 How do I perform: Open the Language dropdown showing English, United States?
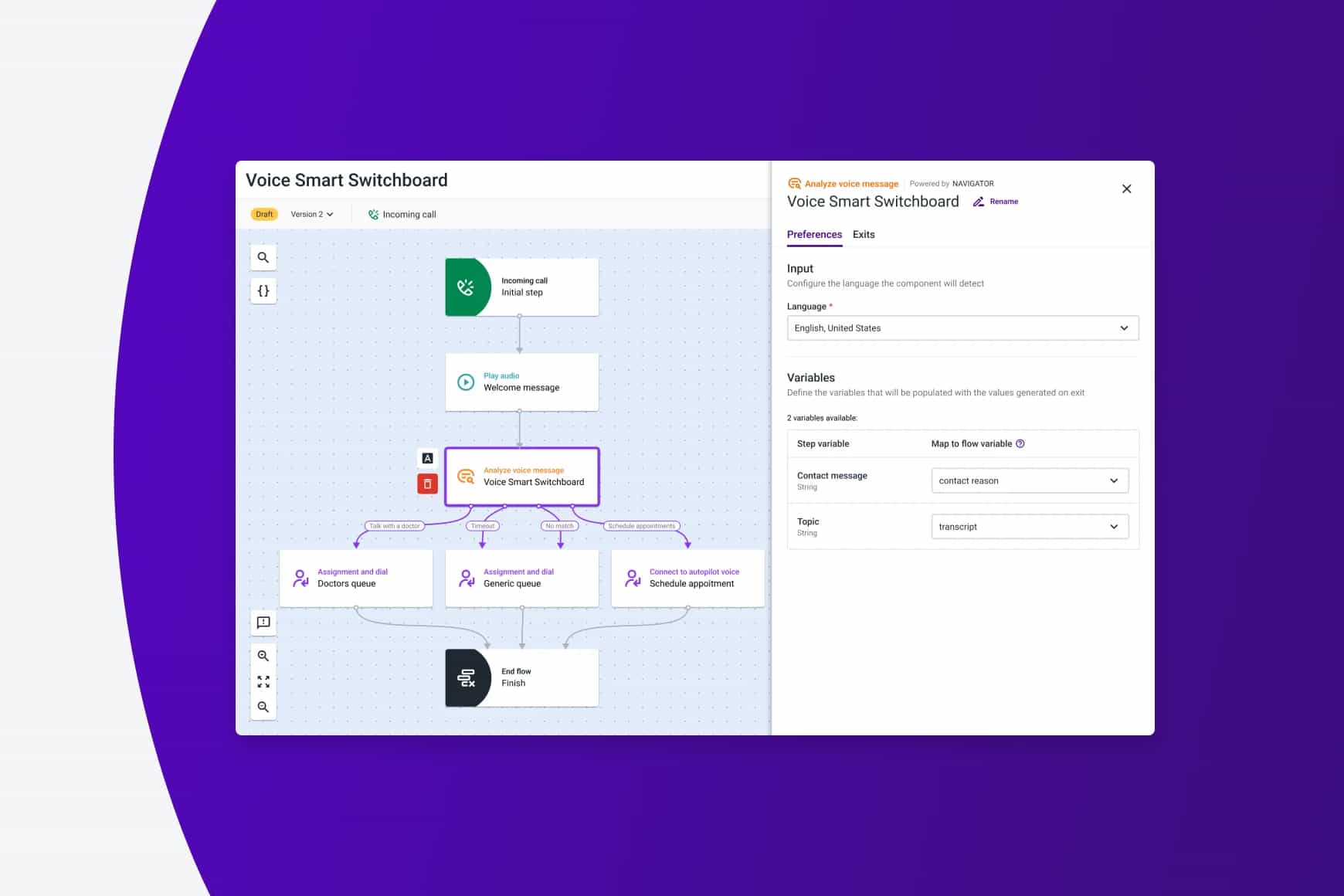click(x=962, y=328)
